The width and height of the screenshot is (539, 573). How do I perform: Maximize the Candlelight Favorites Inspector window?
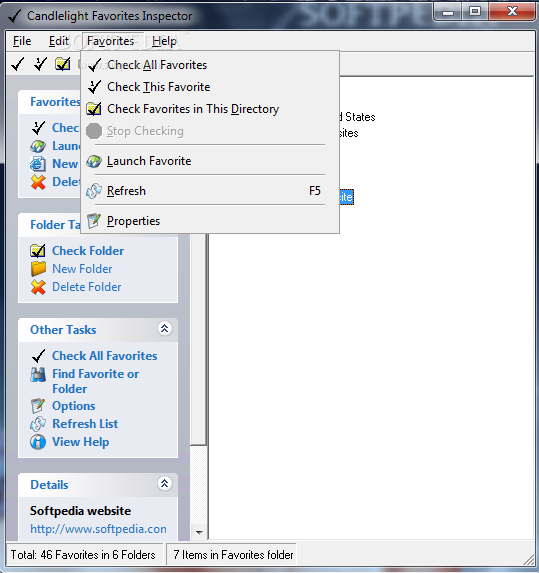pos(475,11)
